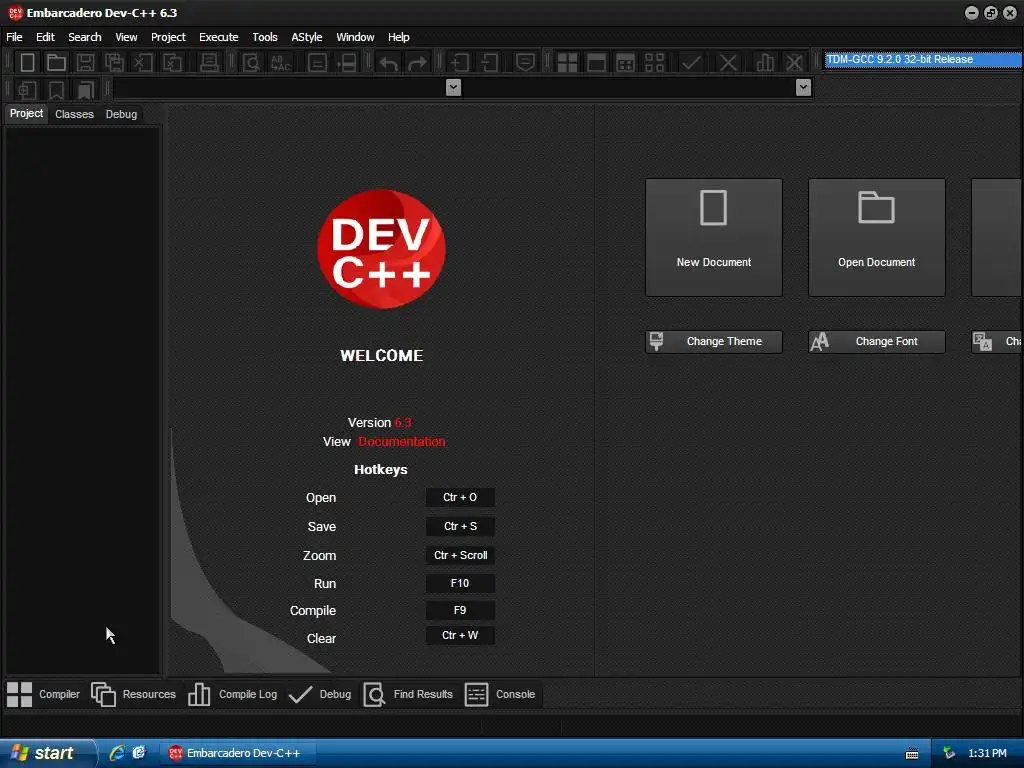Click the Open Document tile

(876, 238)
